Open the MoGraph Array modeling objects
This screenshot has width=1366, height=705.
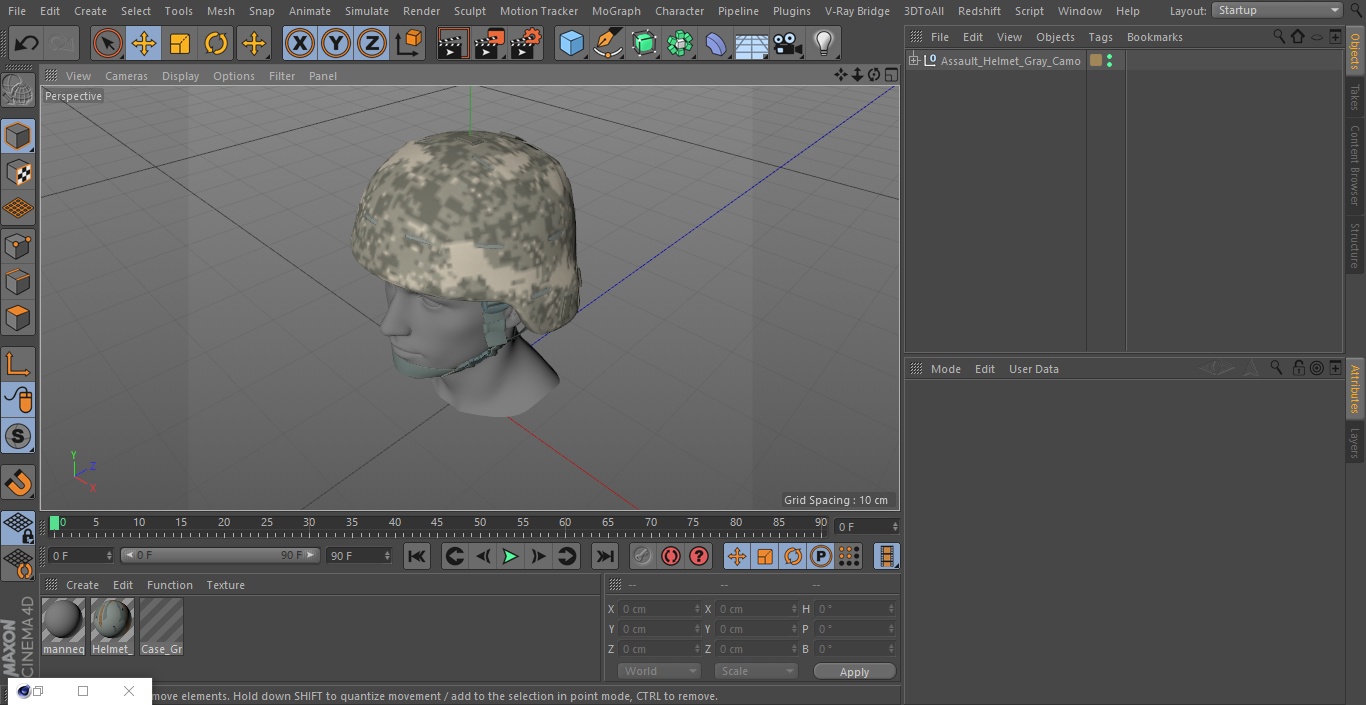[x=680, y=44]
